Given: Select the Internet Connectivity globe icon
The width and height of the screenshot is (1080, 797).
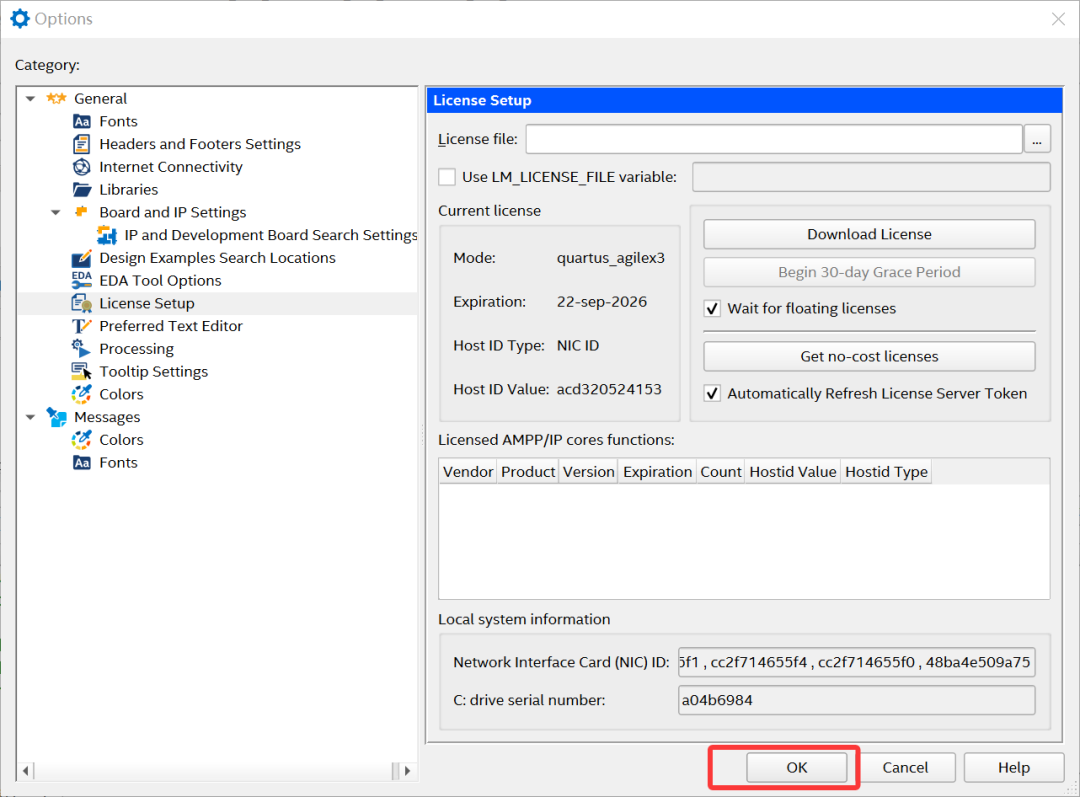Looking at the screenshot, I should coord(82,167).
